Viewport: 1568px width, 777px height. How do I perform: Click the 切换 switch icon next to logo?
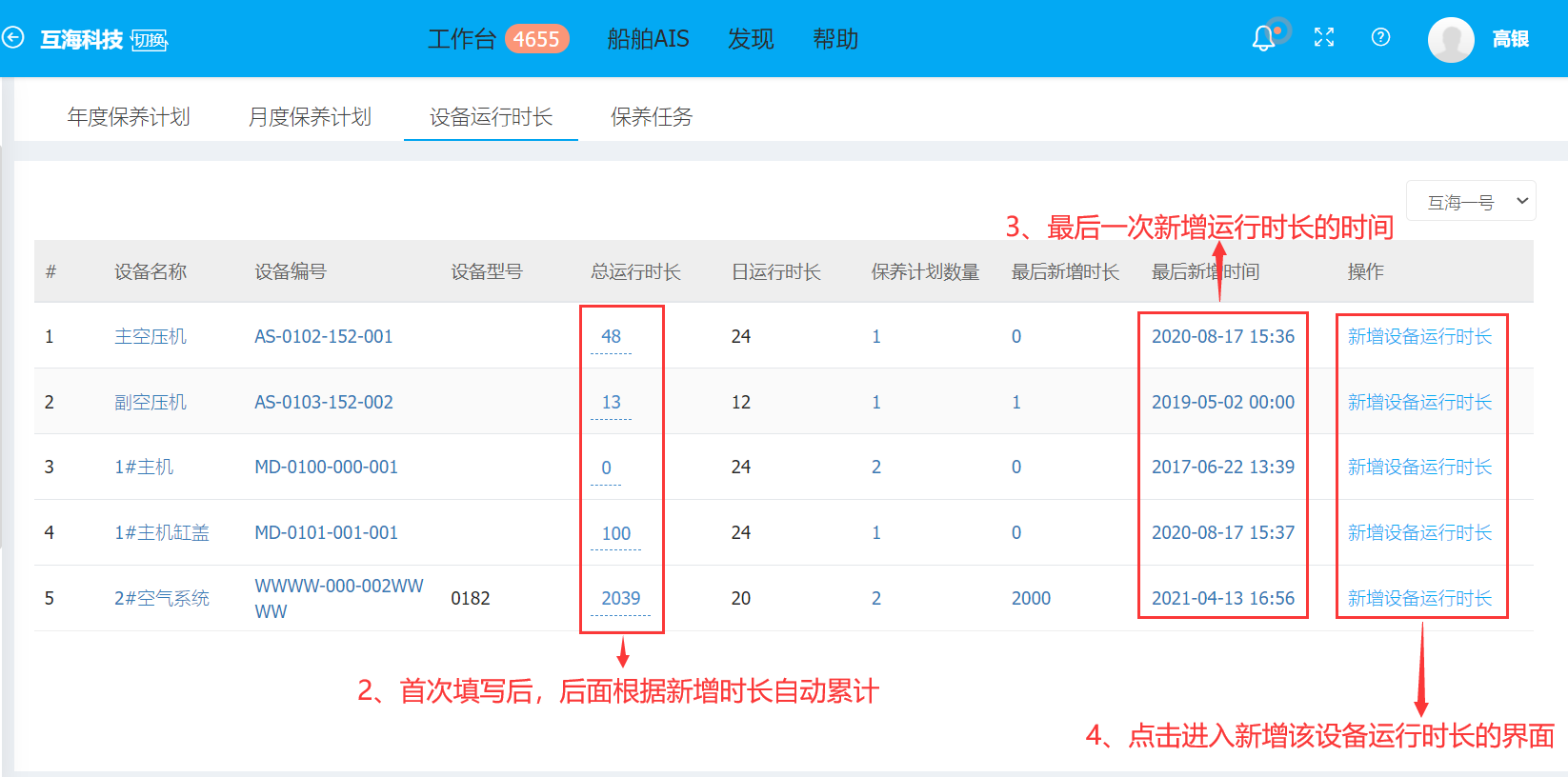(149, 40)
